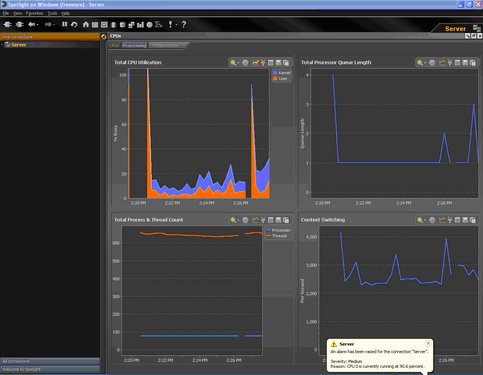Open the Help menu

(65, 13)
